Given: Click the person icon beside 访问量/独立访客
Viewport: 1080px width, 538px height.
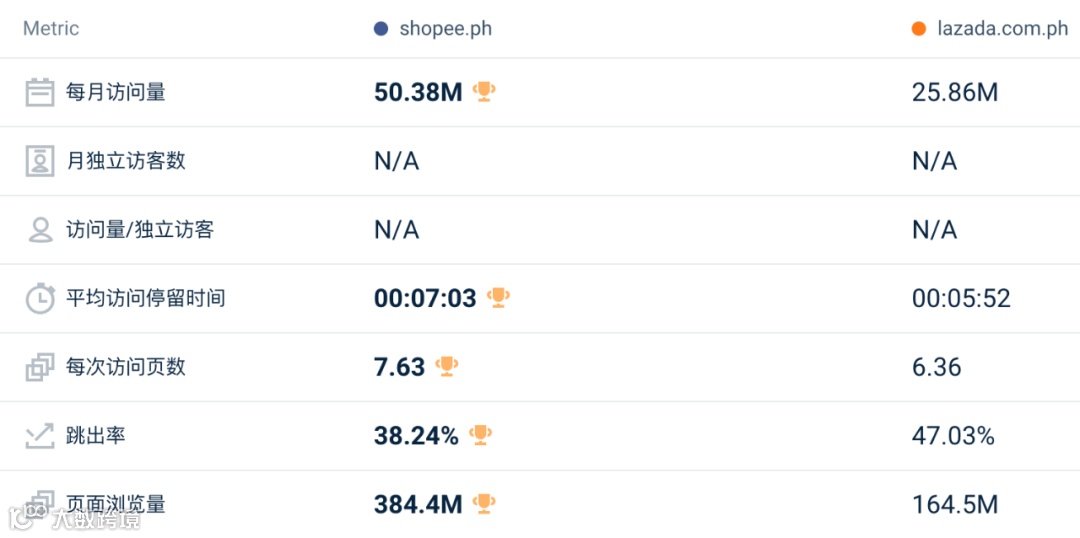Looking at the screenshot, I should [x=40, y=230].
